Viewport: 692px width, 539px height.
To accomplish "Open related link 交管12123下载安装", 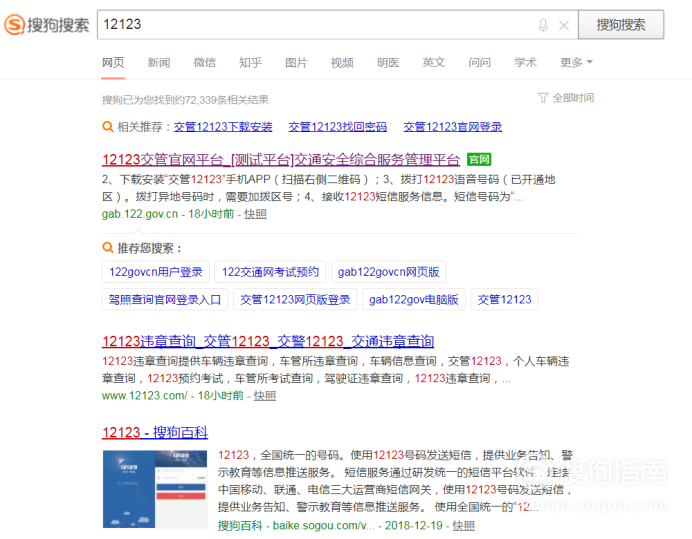I will tap(223, 127).
